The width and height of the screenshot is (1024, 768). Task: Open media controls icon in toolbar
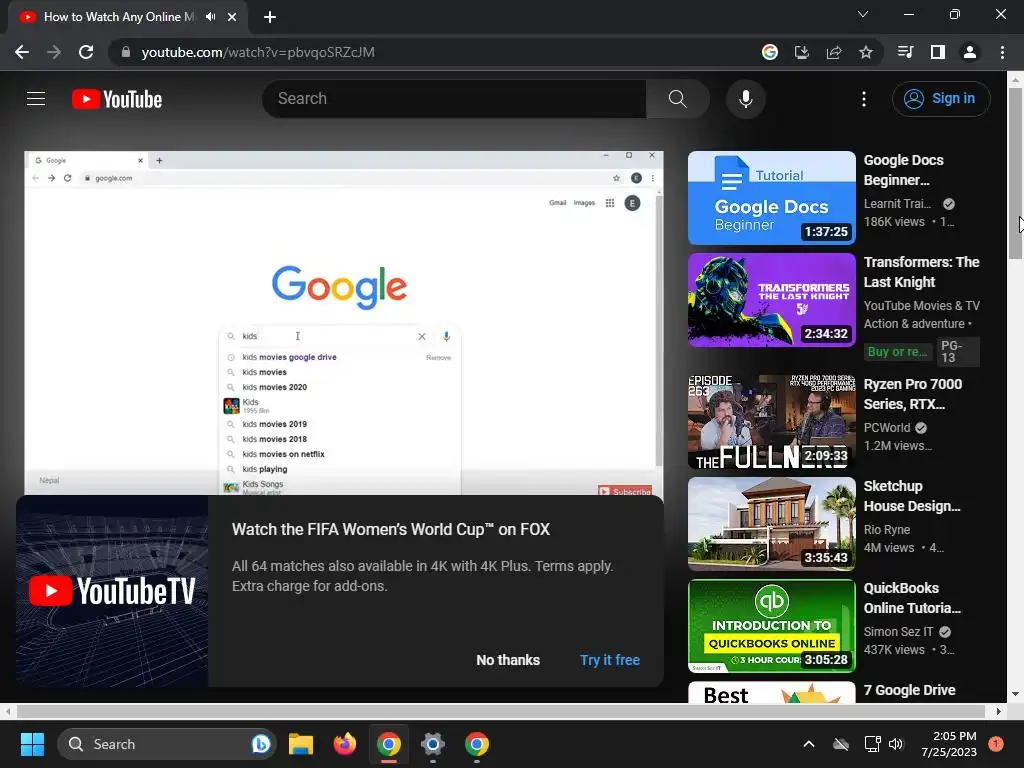point(905,52)
